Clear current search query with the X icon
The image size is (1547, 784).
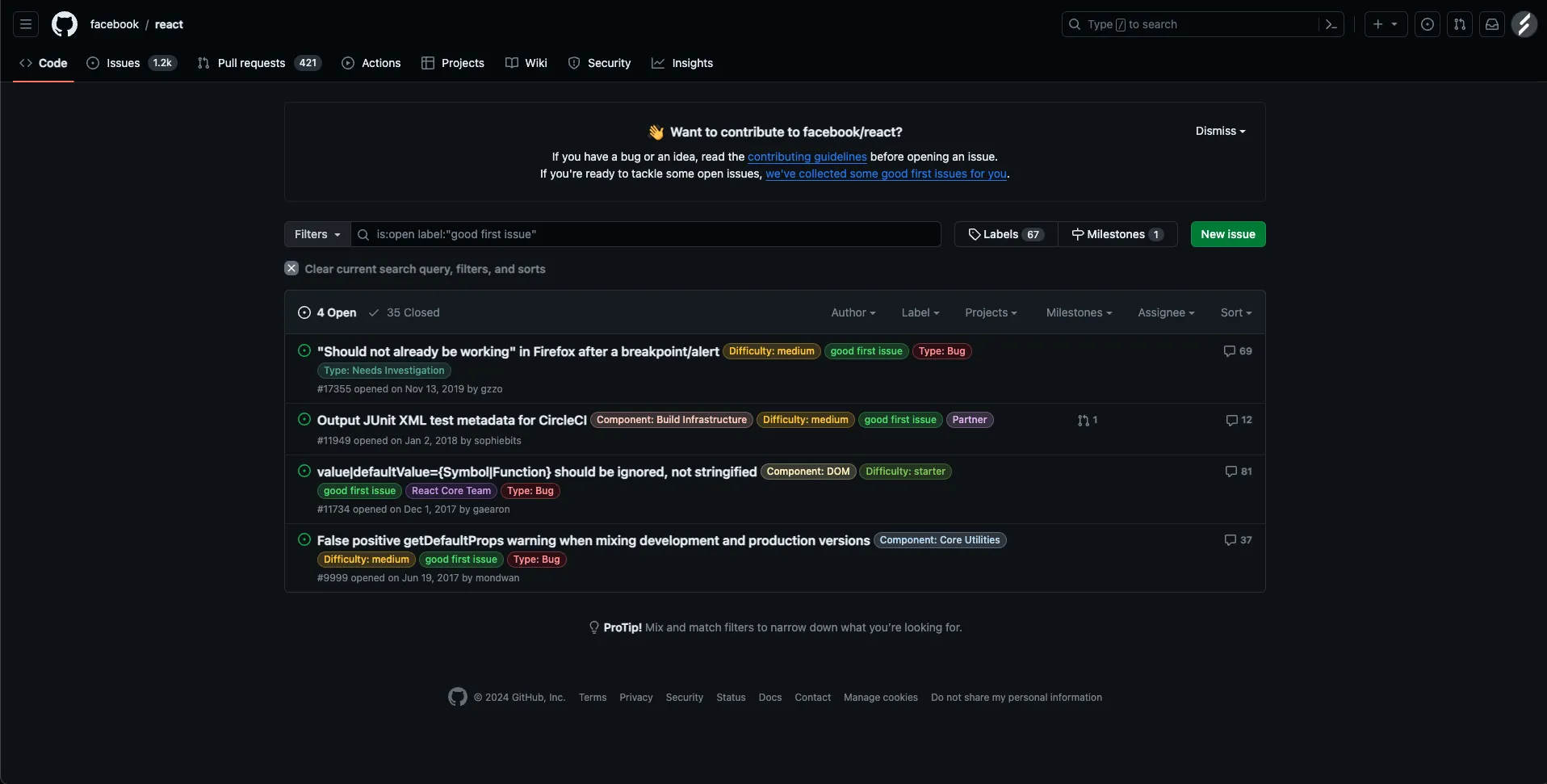pos(291,268)
